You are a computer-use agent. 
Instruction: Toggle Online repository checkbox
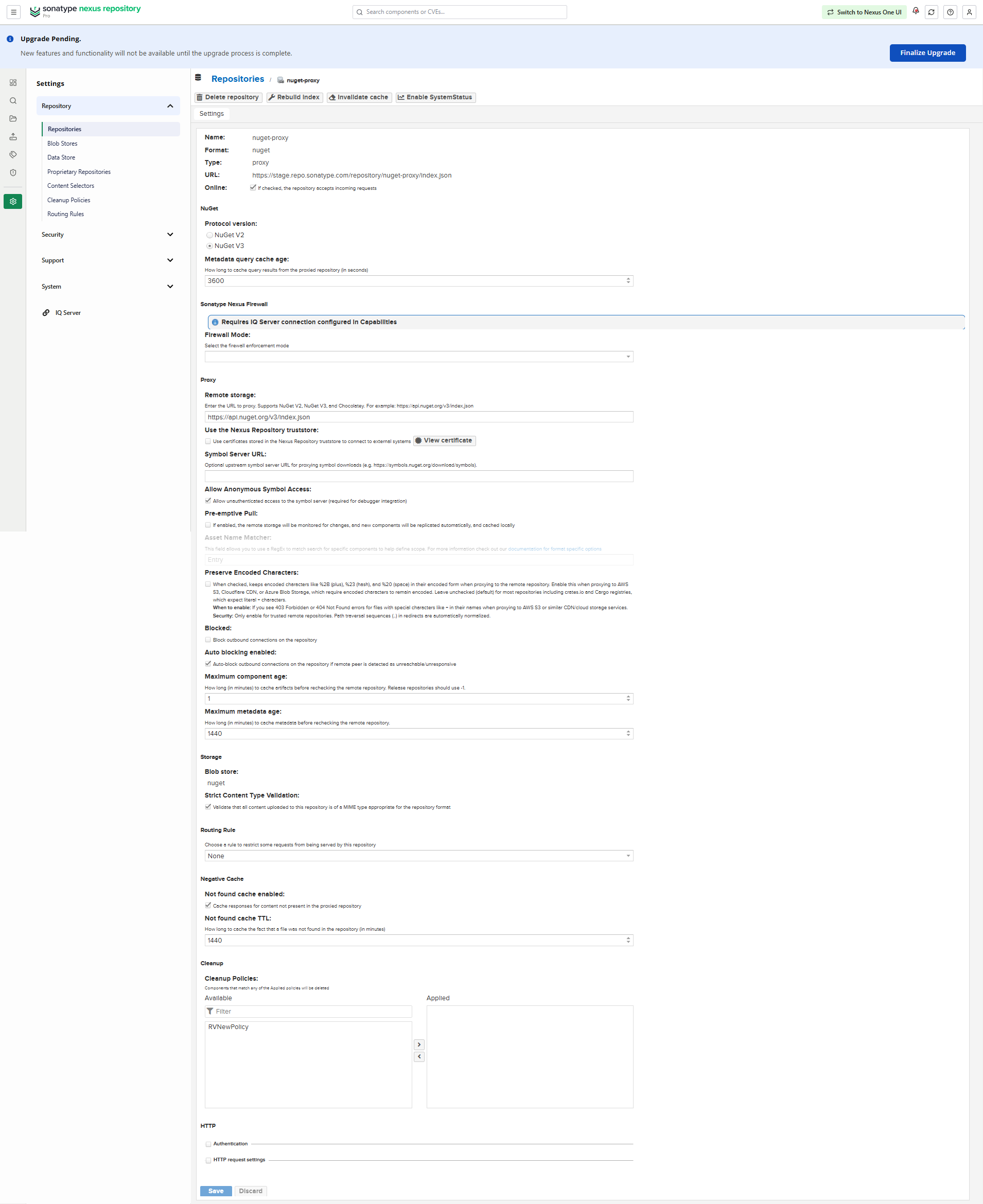[x=253, y=187]
